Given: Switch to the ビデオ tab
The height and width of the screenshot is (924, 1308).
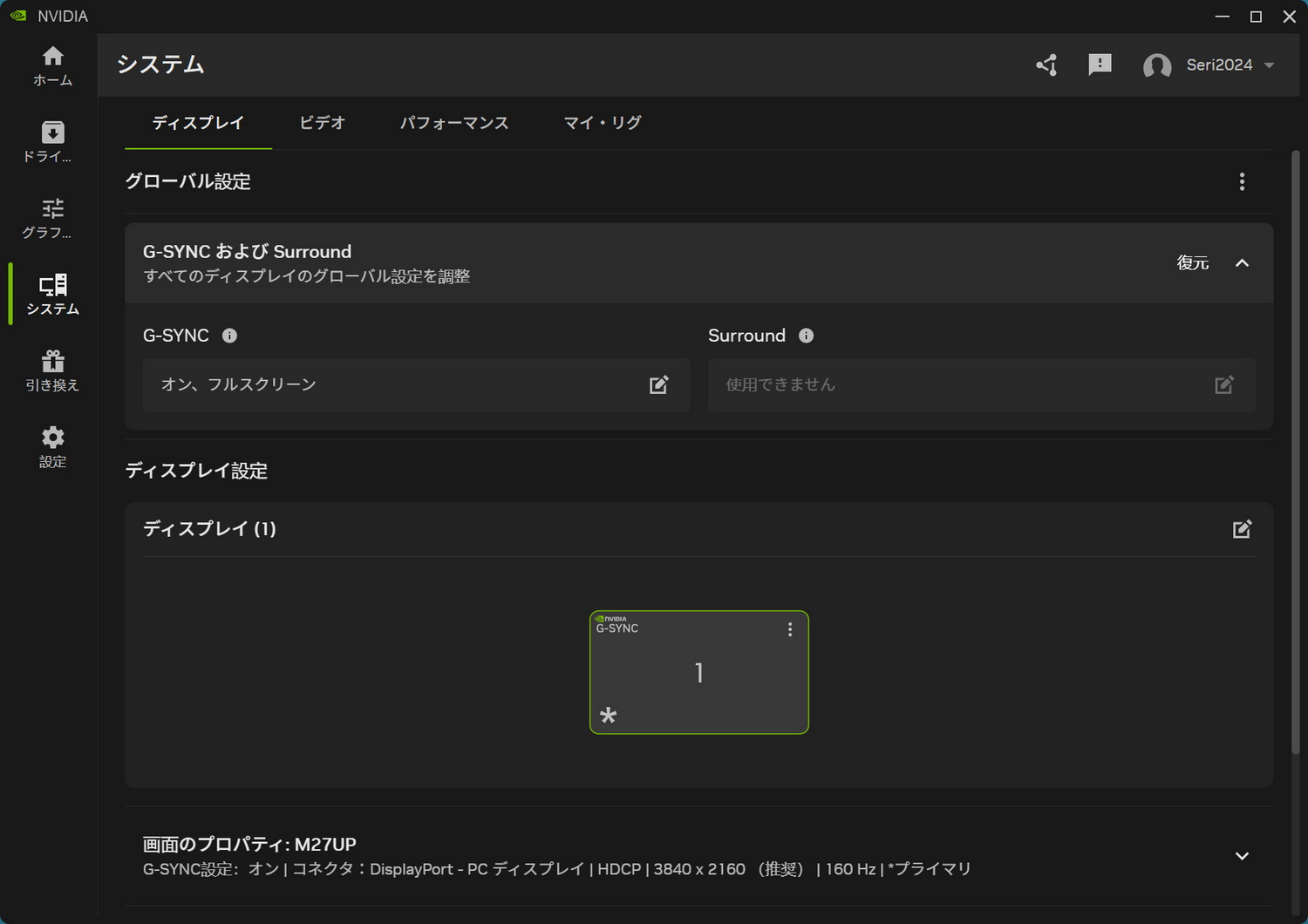Looking at the screenshot, I should click(322, 123).
